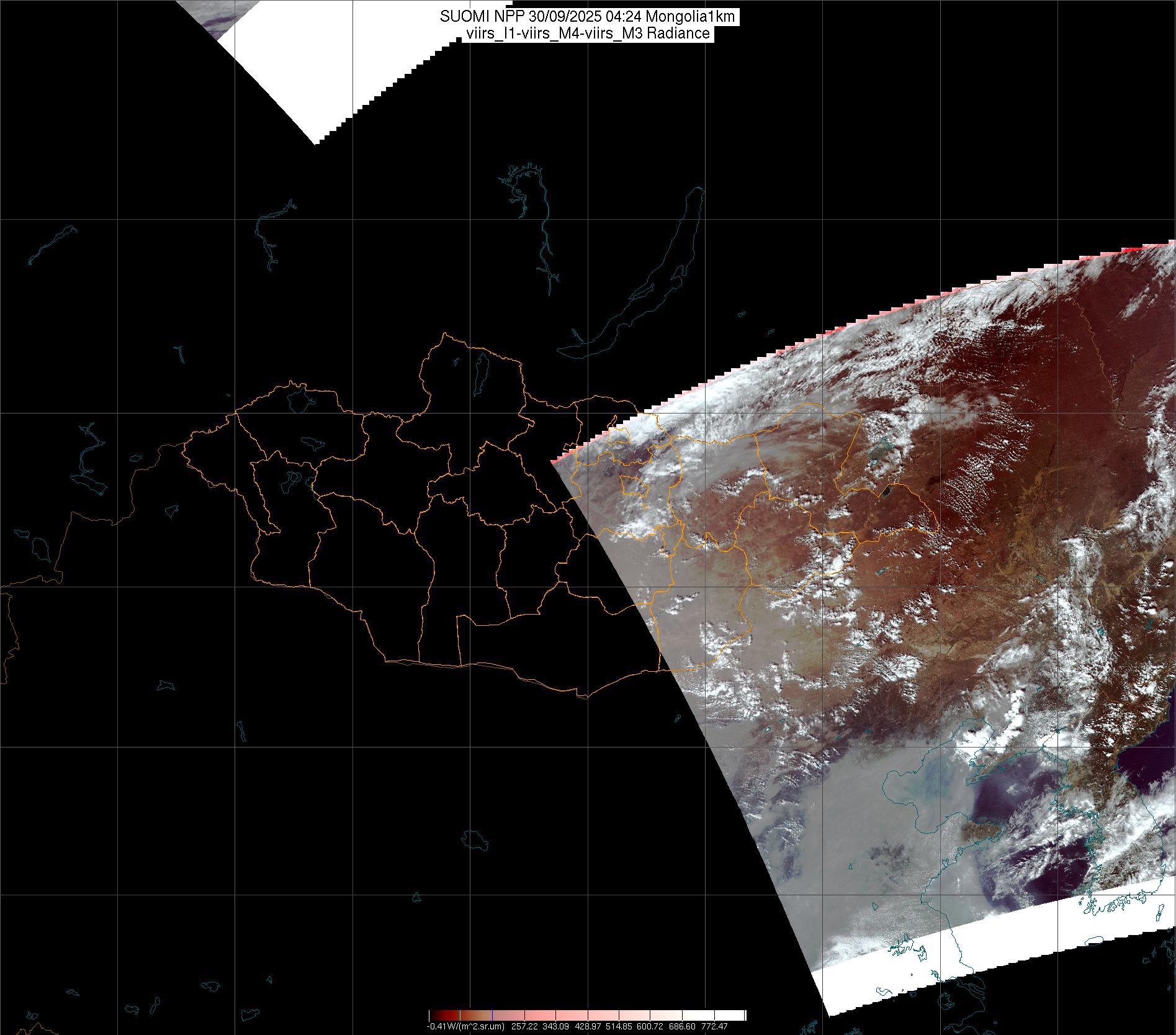1176x1035 pixels.
Task: Click the 428.97 colorbar label
Action: point(588,1026)
